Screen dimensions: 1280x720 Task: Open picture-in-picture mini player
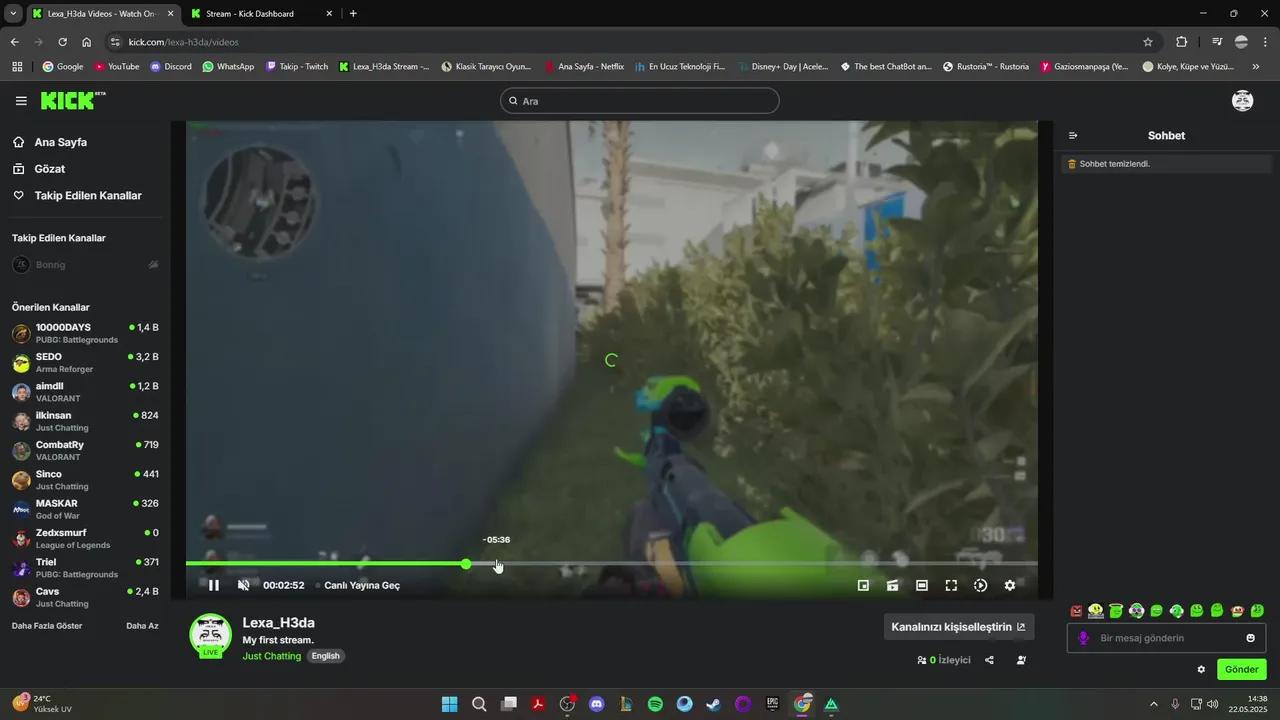pos(863,585)
